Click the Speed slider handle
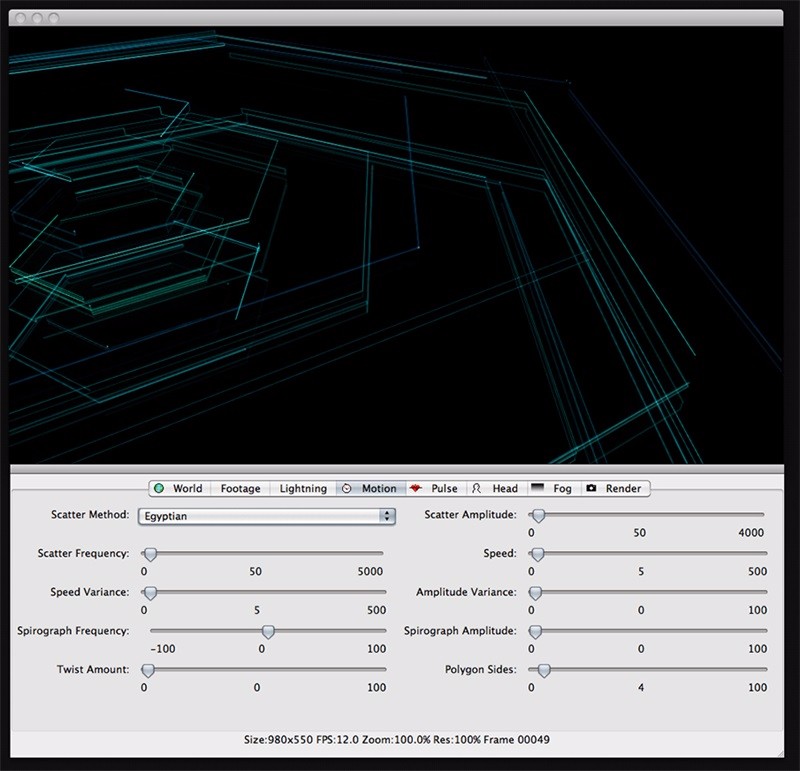 (x=537, y=554)
